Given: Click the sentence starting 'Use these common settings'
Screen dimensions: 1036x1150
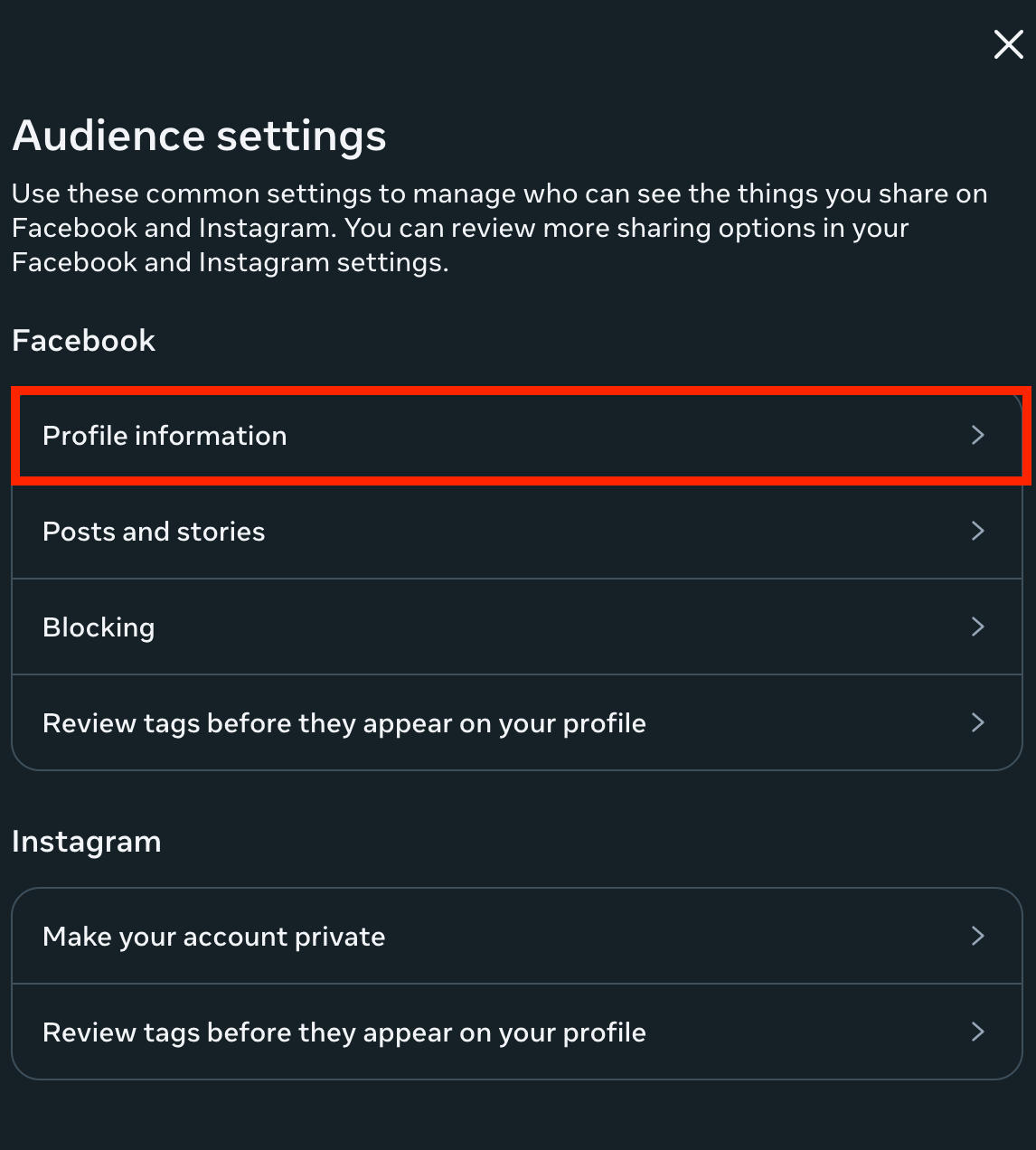Looking at the screenshot, I should pos(499,193).
